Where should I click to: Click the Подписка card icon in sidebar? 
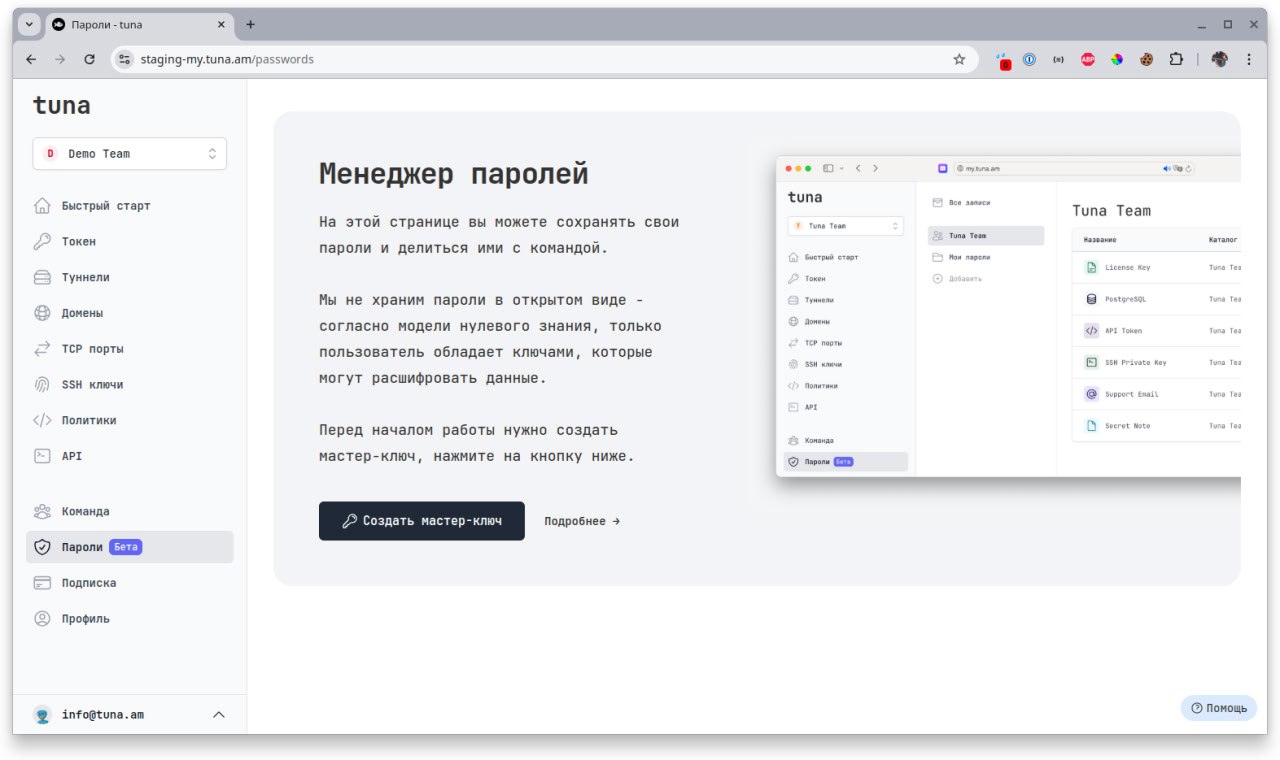[42, 583]
